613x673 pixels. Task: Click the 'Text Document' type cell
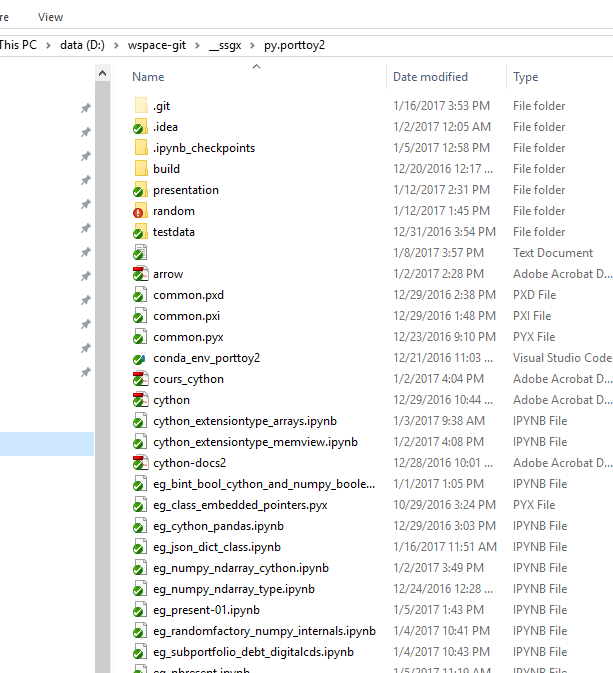(x=553, y=253)
